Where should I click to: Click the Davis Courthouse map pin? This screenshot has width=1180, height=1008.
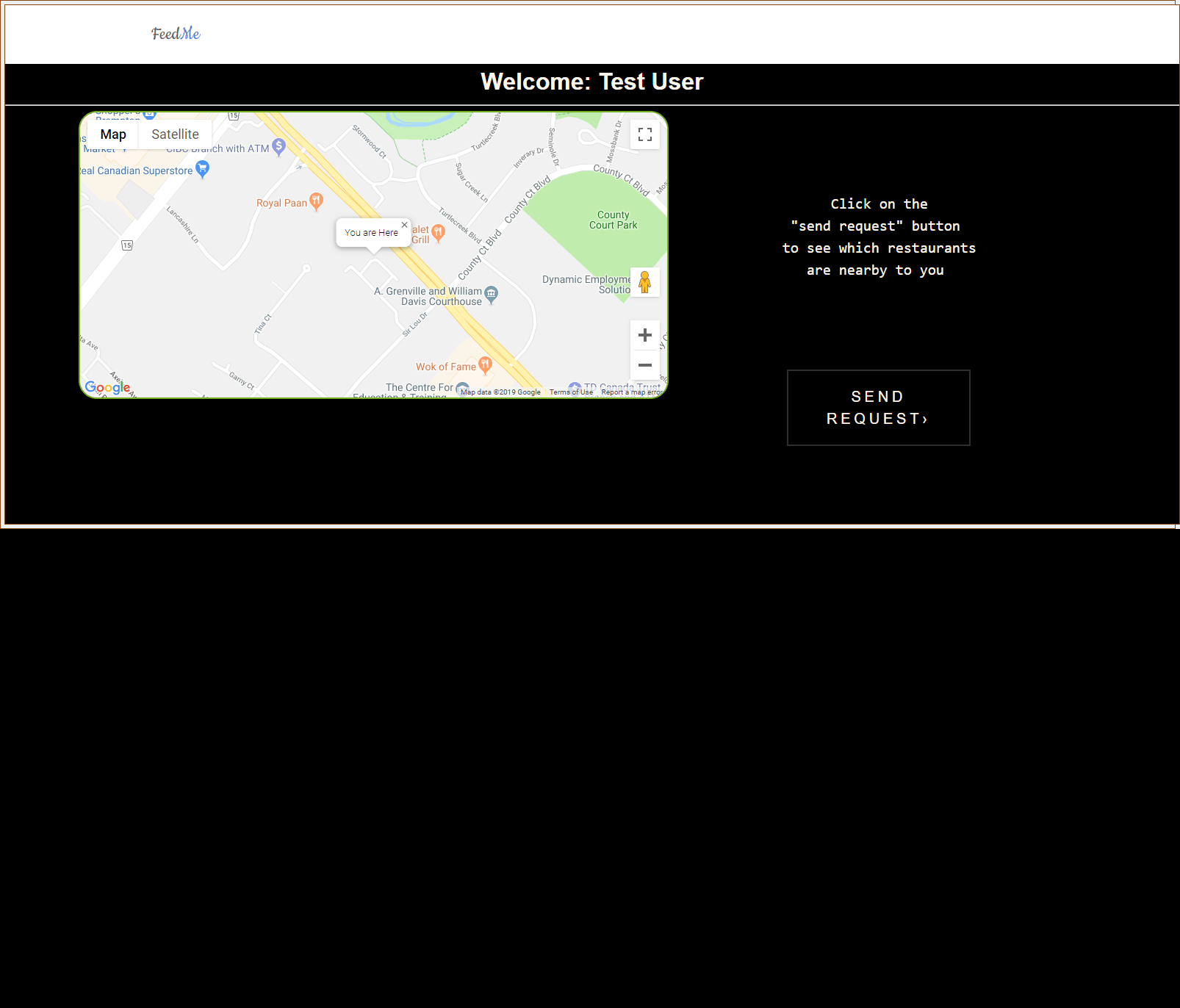pos(492,294)
